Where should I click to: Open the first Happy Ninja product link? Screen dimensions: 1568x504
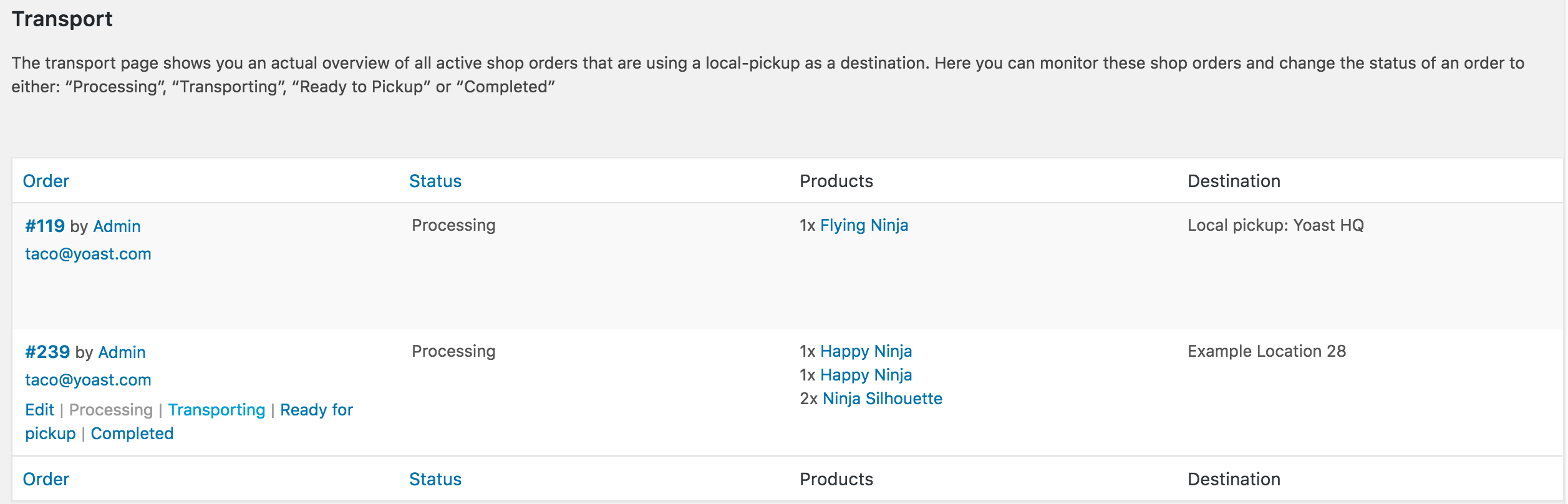(866, 351)
